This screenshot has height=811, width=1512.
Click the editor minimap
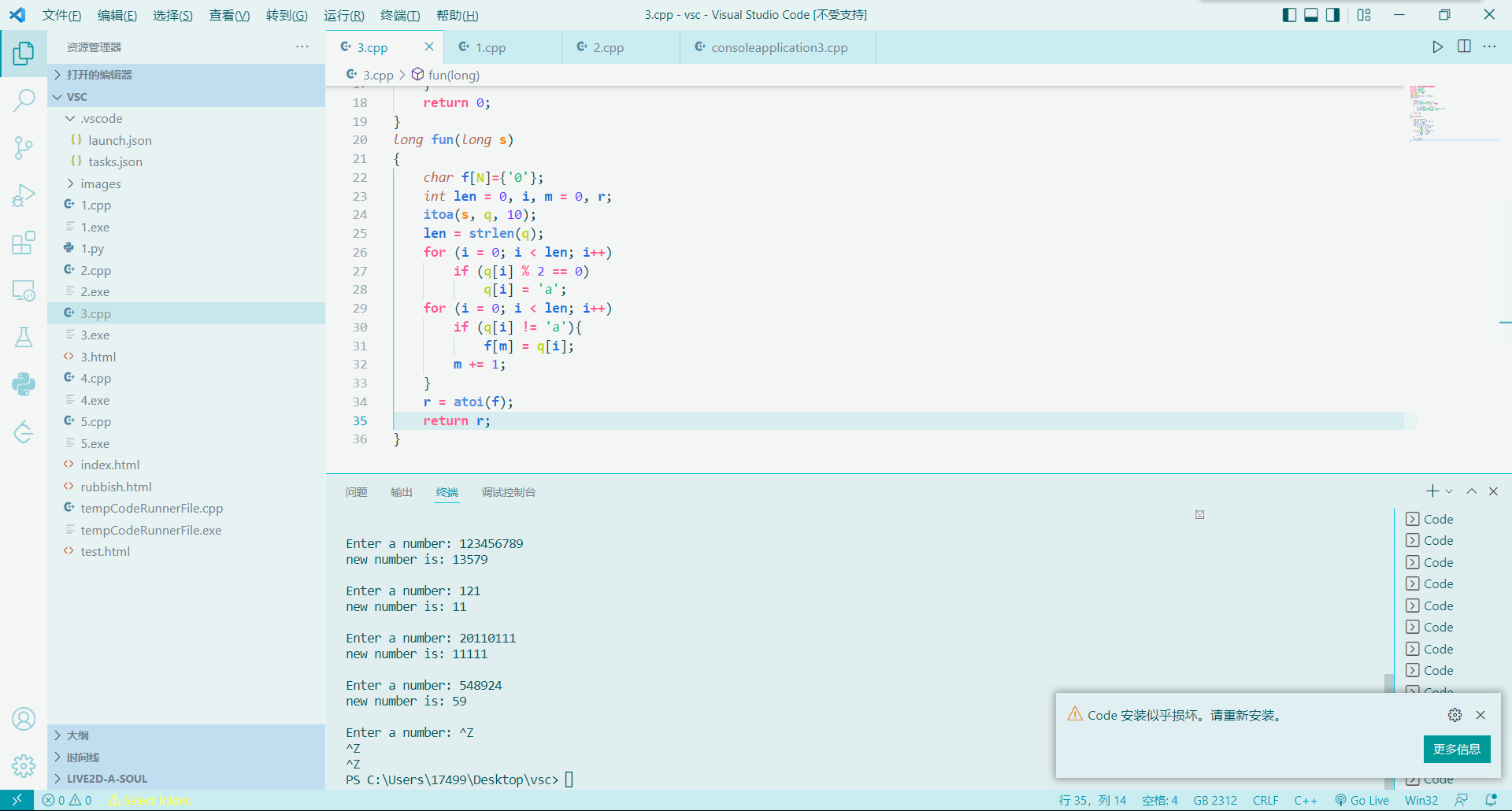coord(1454,113)
